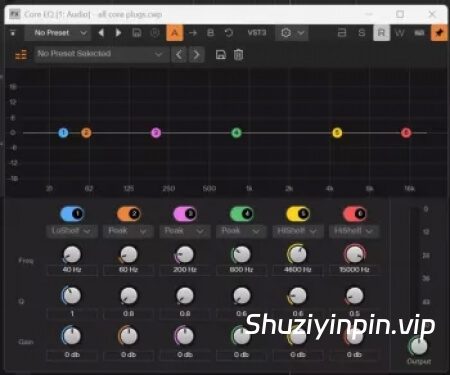
Task: Click the Output level knob
Action: click(x=419, y=346)
